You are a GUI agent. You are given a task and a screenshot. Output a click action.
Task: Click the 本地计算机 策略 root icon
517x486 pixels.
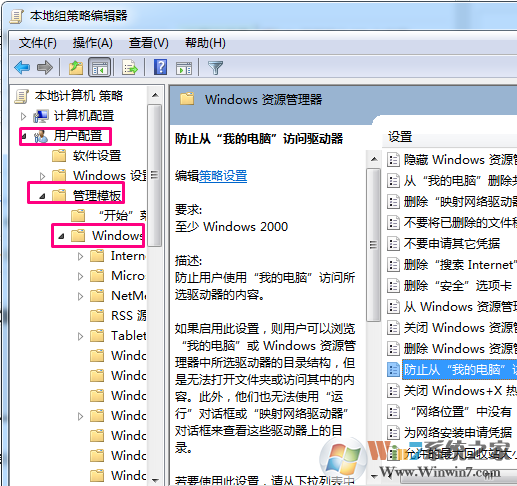[22, 96]
